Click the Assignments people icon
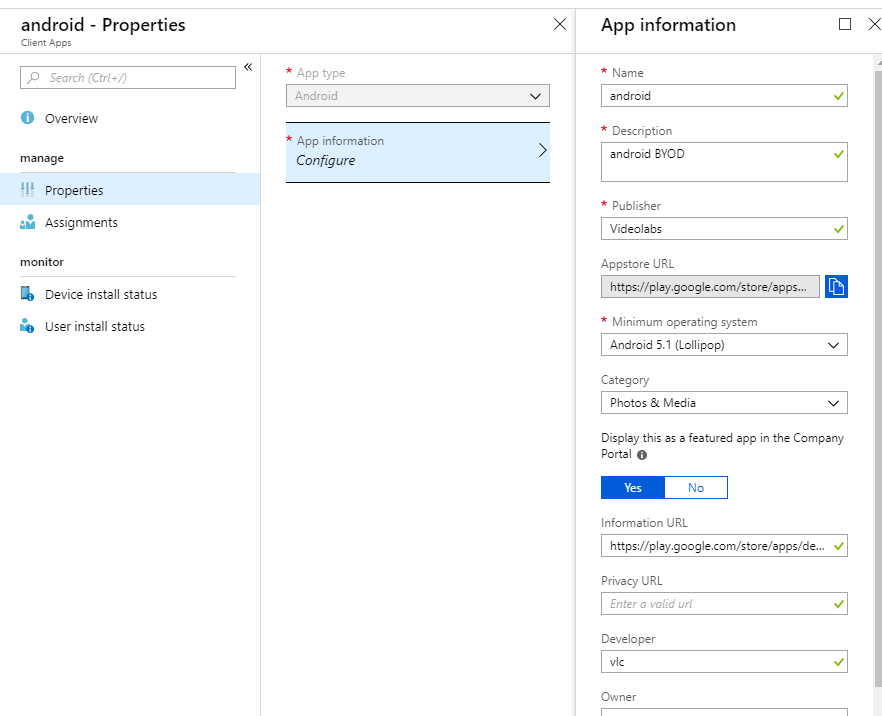This screenshot has height=716, width=882. (28, 223)
